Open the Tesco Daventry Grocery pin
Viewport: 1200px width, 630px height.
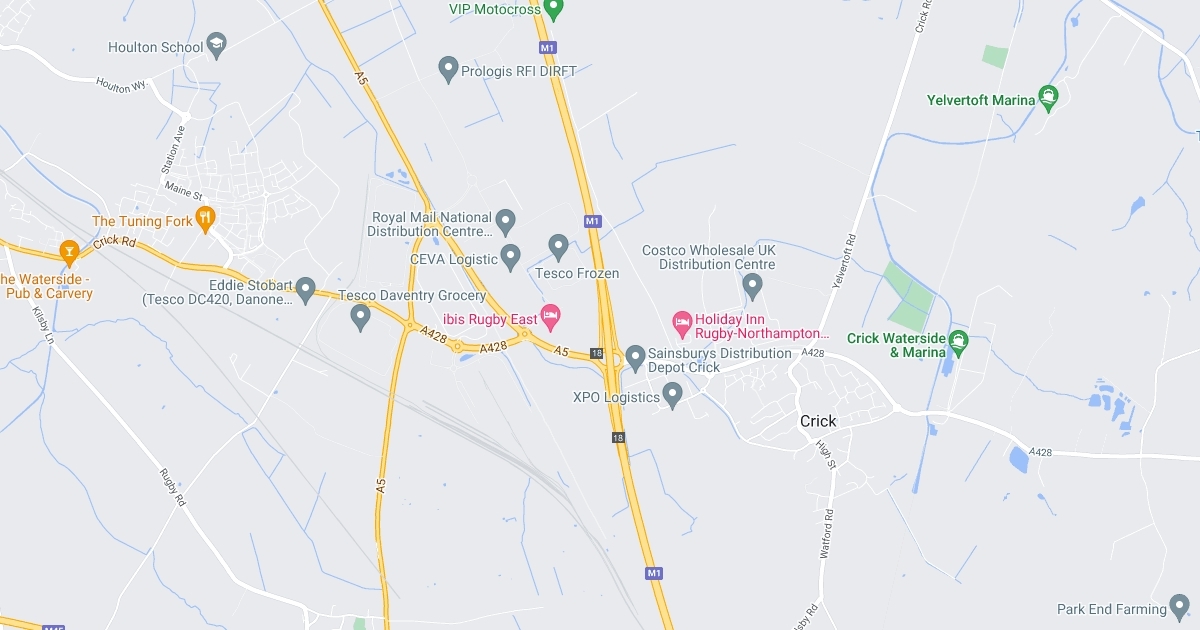[361, 317]
